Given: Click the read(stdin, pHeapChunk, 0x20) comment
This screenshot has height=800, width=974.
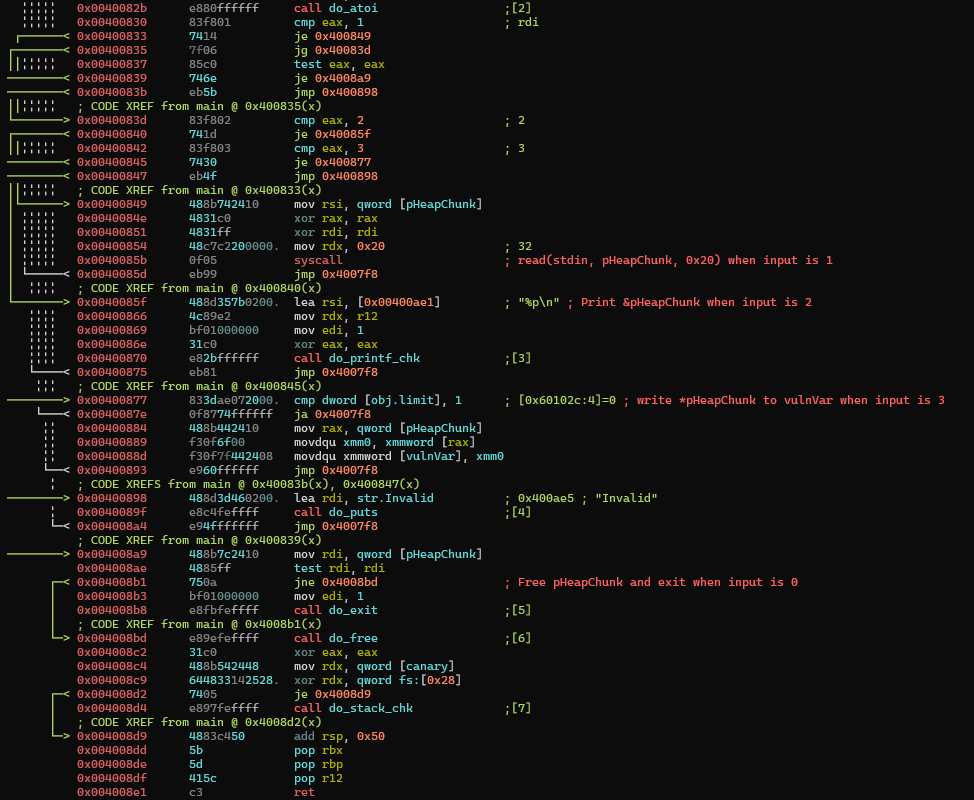Looking at the screenshot, I should pyautogui.click(x=668, y=260).
